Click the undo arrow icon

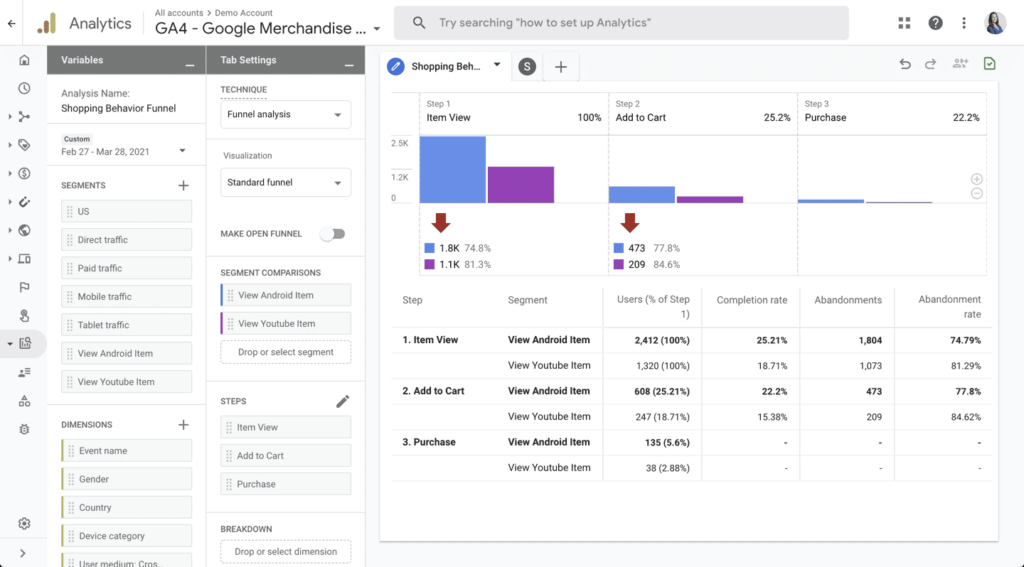tap(905, 64)
